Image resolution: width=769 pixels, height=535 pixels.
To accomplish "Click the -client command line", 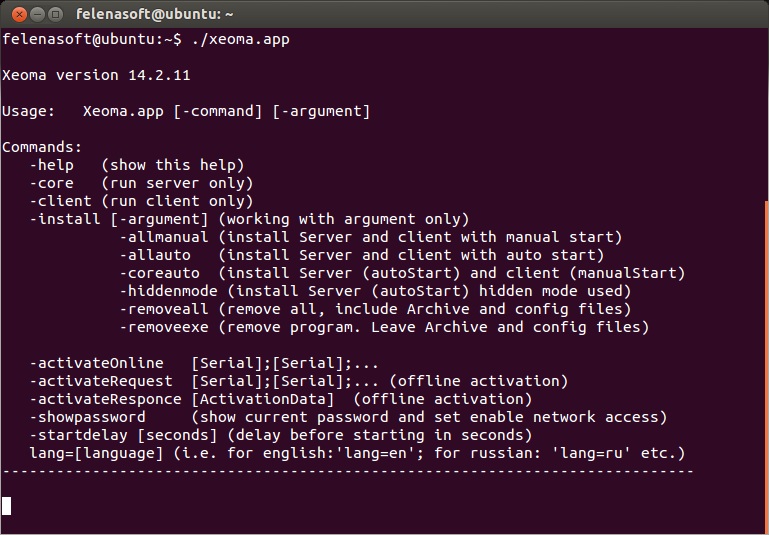I will (x=141, y=201).
